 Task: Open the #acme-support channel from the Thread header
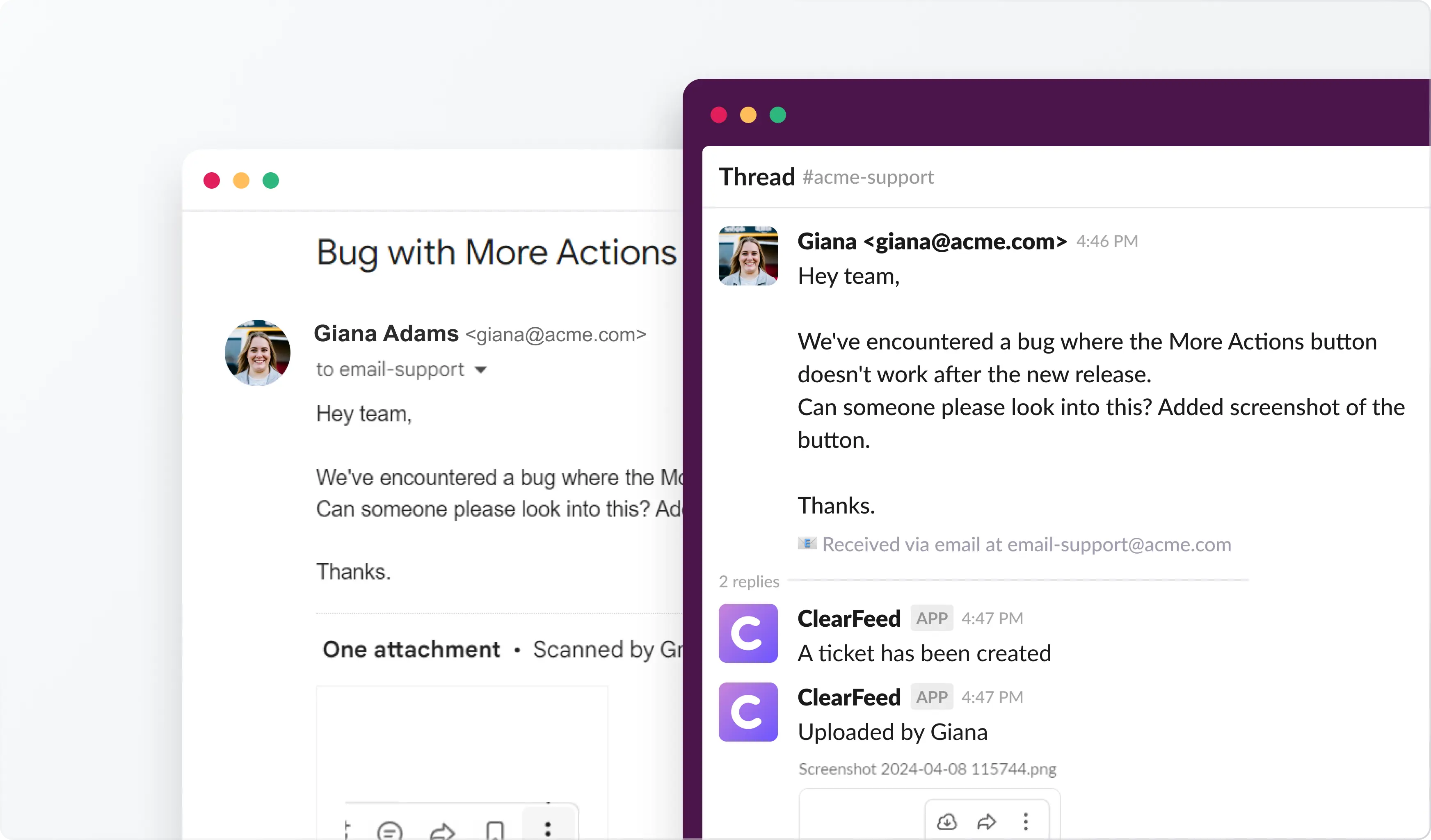[x=868, y=177]
